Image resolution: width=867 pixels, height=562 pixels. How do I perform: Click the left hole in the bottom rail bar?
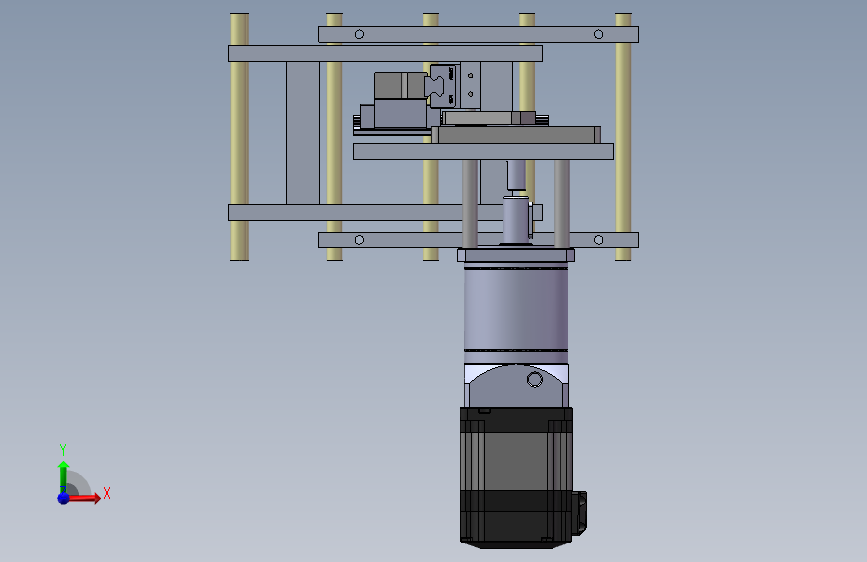pyautogui.click(x=359, y=240)
